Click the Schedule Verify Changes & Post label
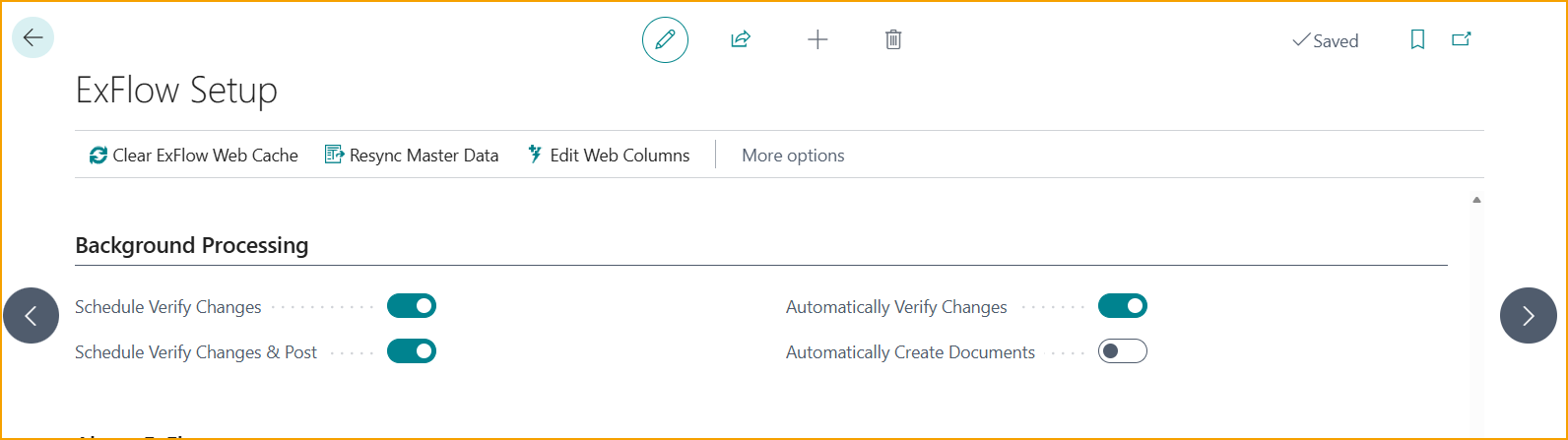 (x=196, y=352)
